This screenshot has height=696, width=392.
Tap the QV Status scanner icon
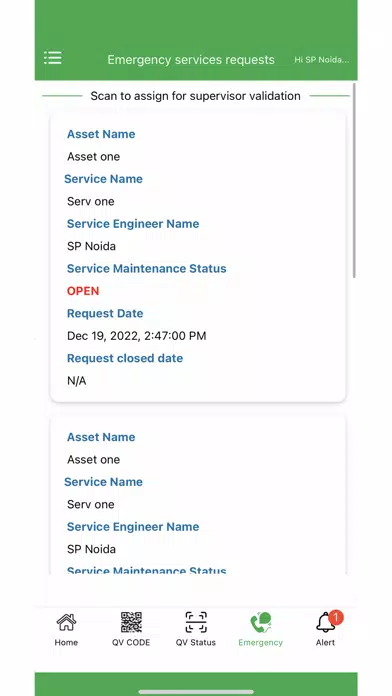[196, 622]
